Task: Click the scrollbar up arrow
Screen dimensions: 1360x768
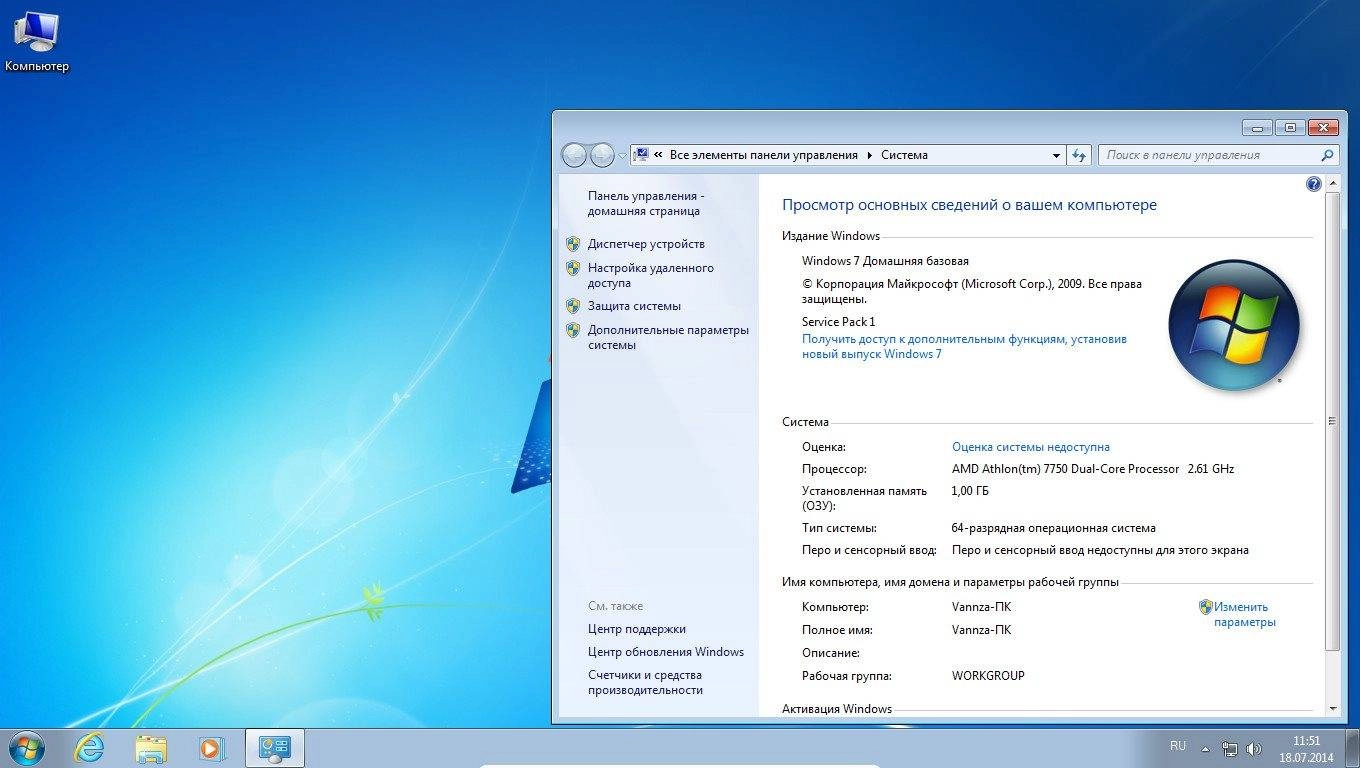Action: click(1332, 184)
